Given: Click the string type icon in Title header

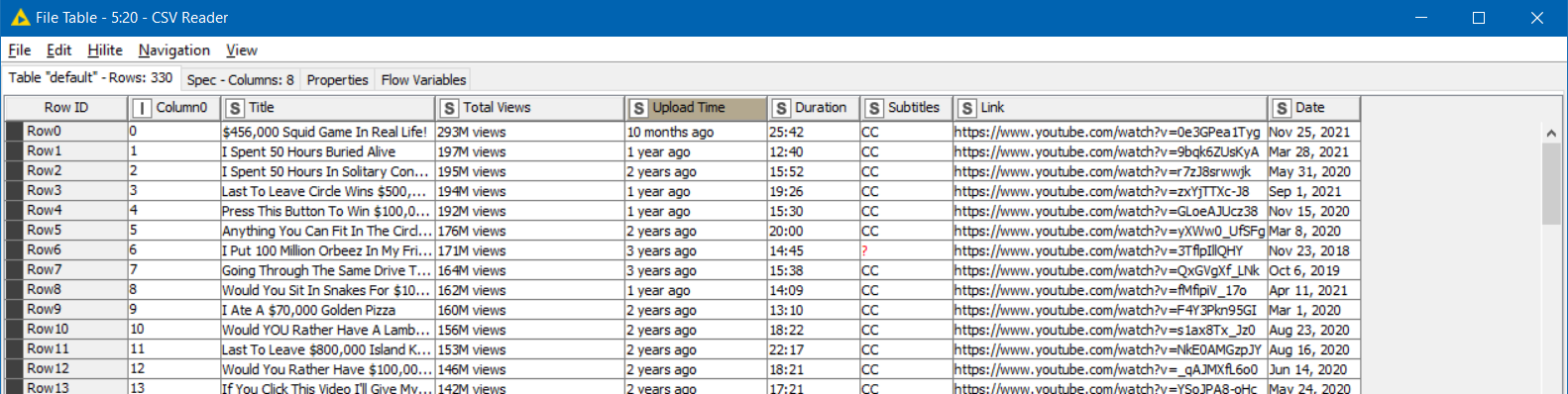Looking at the screenshot, I should coord(235,109).
